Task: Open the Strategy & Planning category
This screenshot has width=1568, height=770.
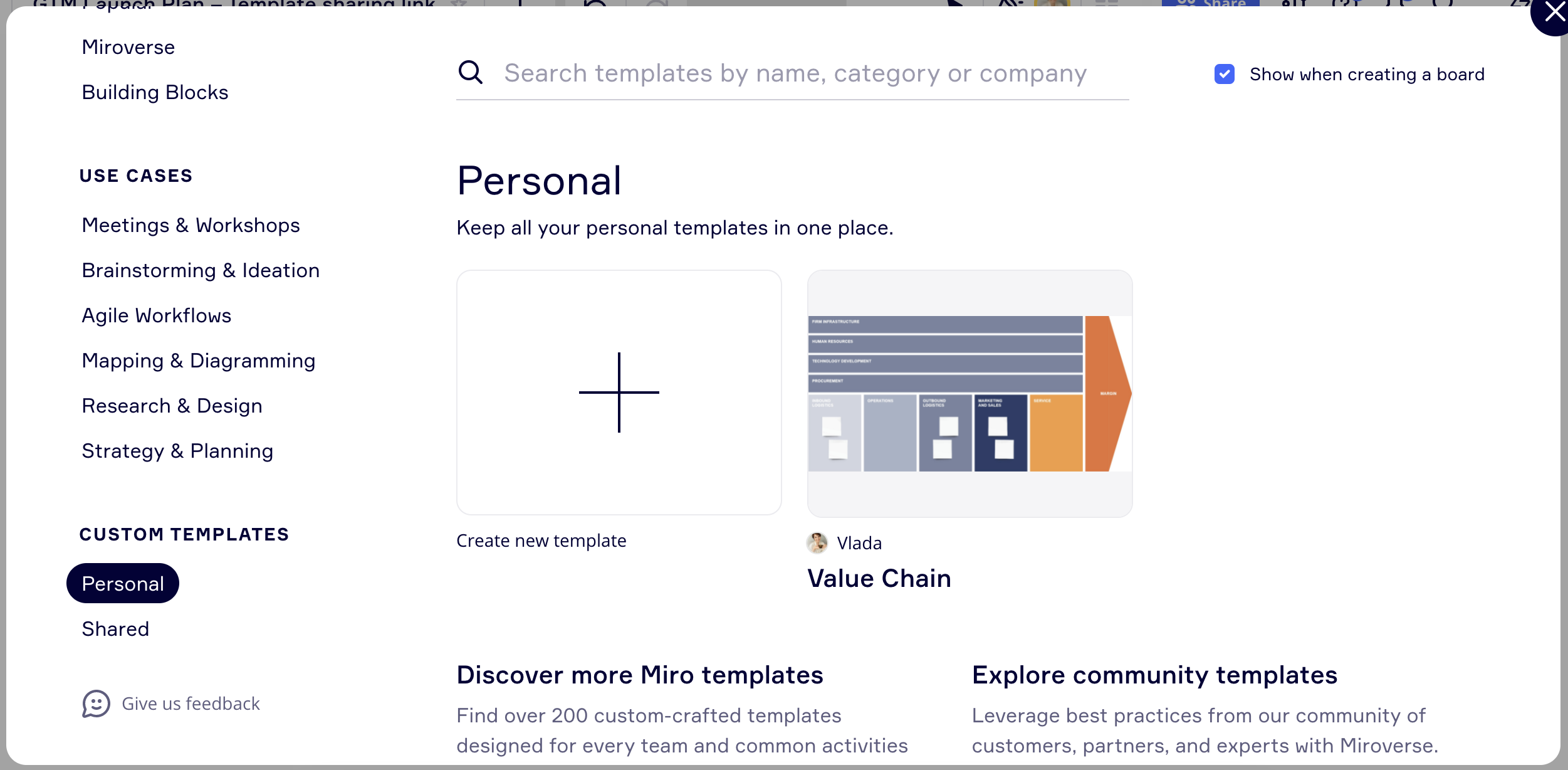Action: 177,451
